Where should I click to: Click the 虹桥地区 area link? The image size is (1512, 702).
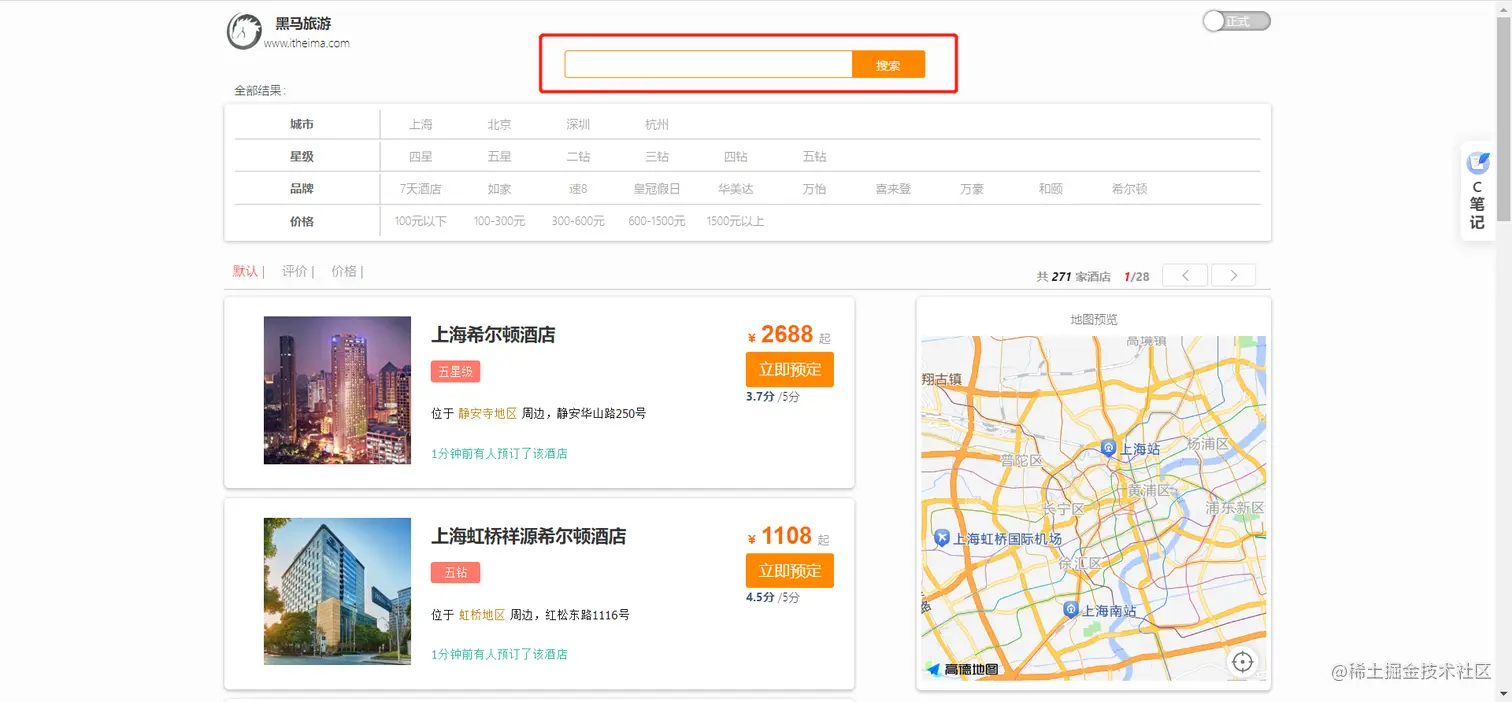[482, 615]
